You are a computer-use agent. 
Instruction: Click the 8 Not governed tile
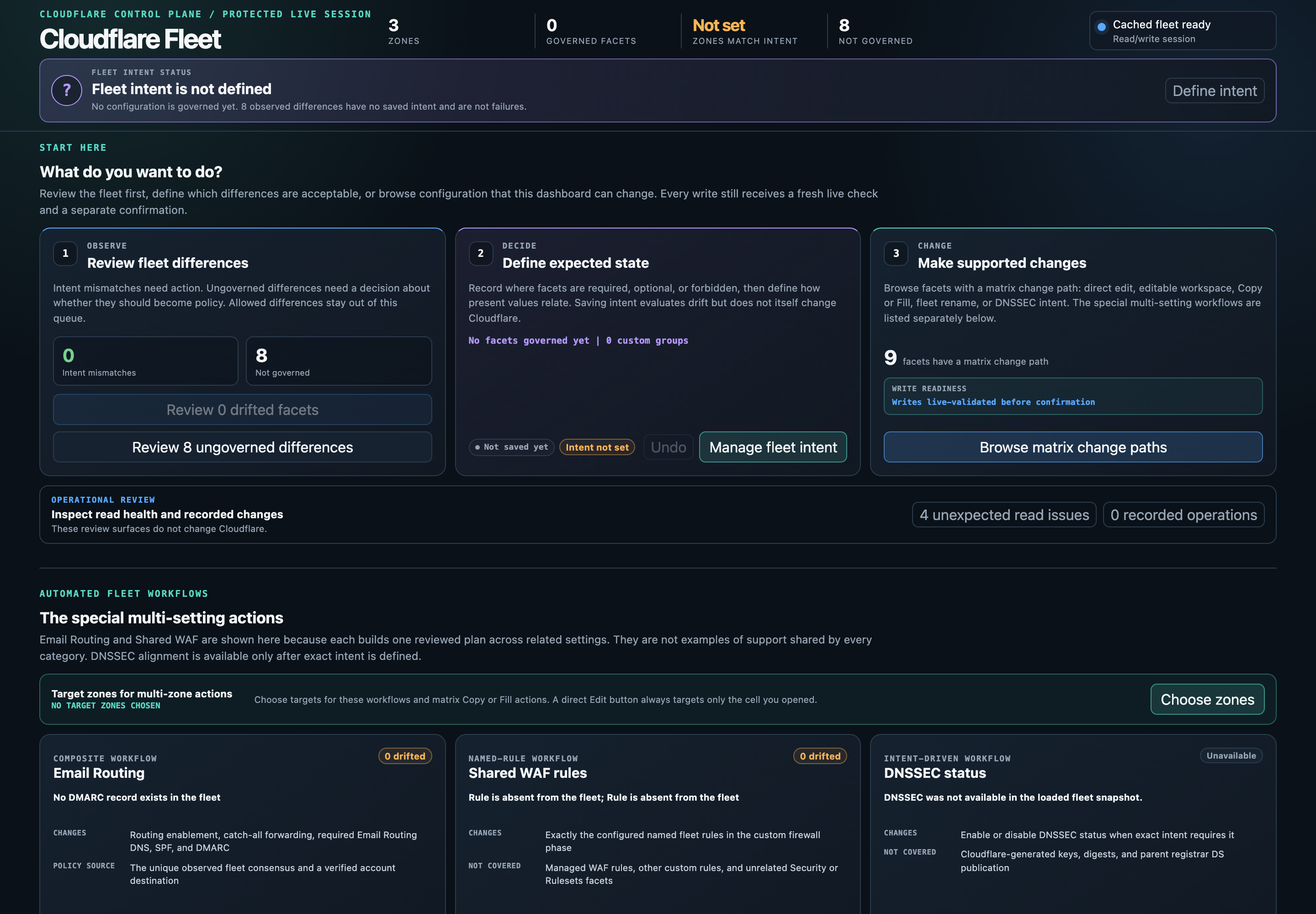tap(339, 361)
